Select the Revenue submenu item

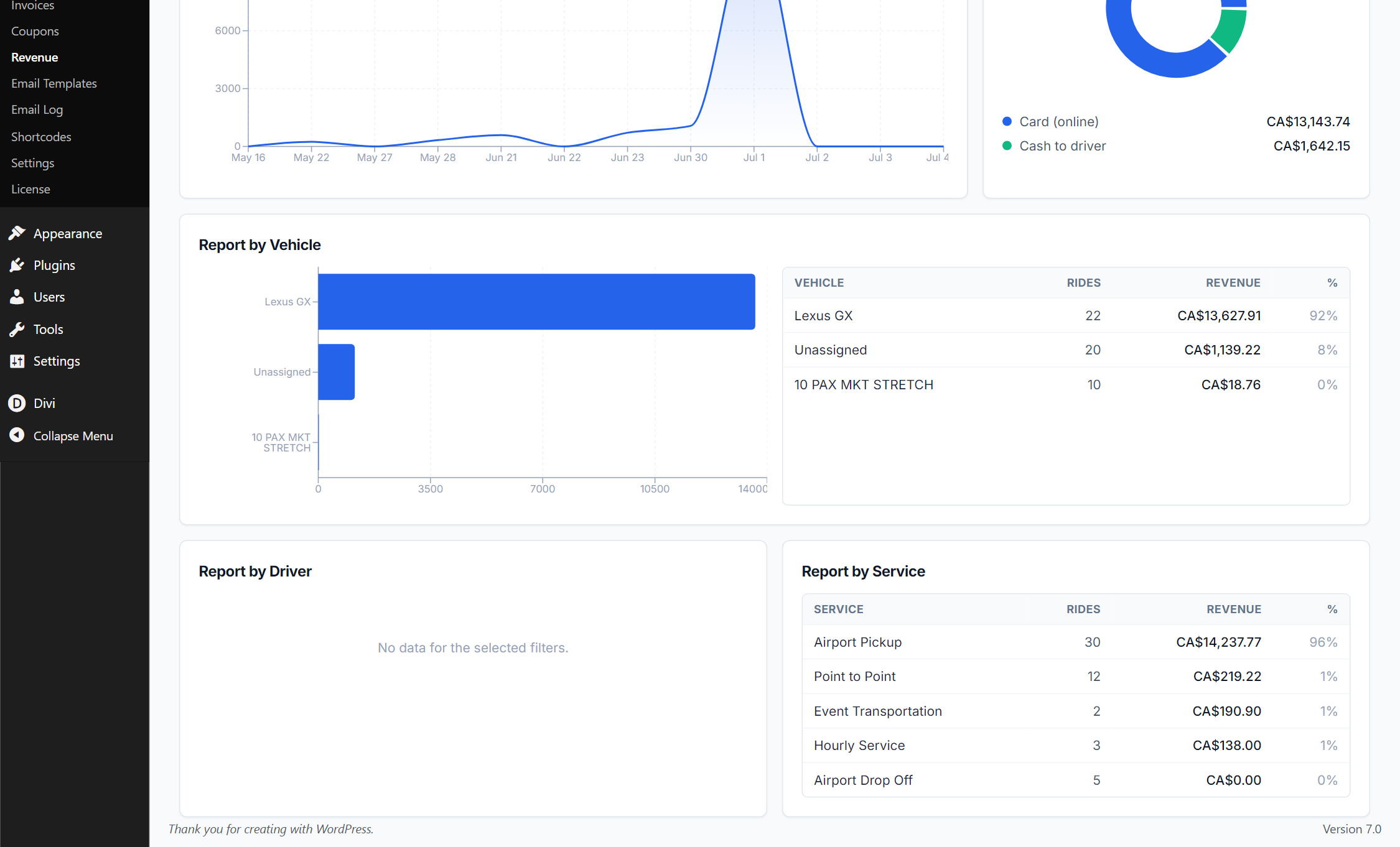34,57
